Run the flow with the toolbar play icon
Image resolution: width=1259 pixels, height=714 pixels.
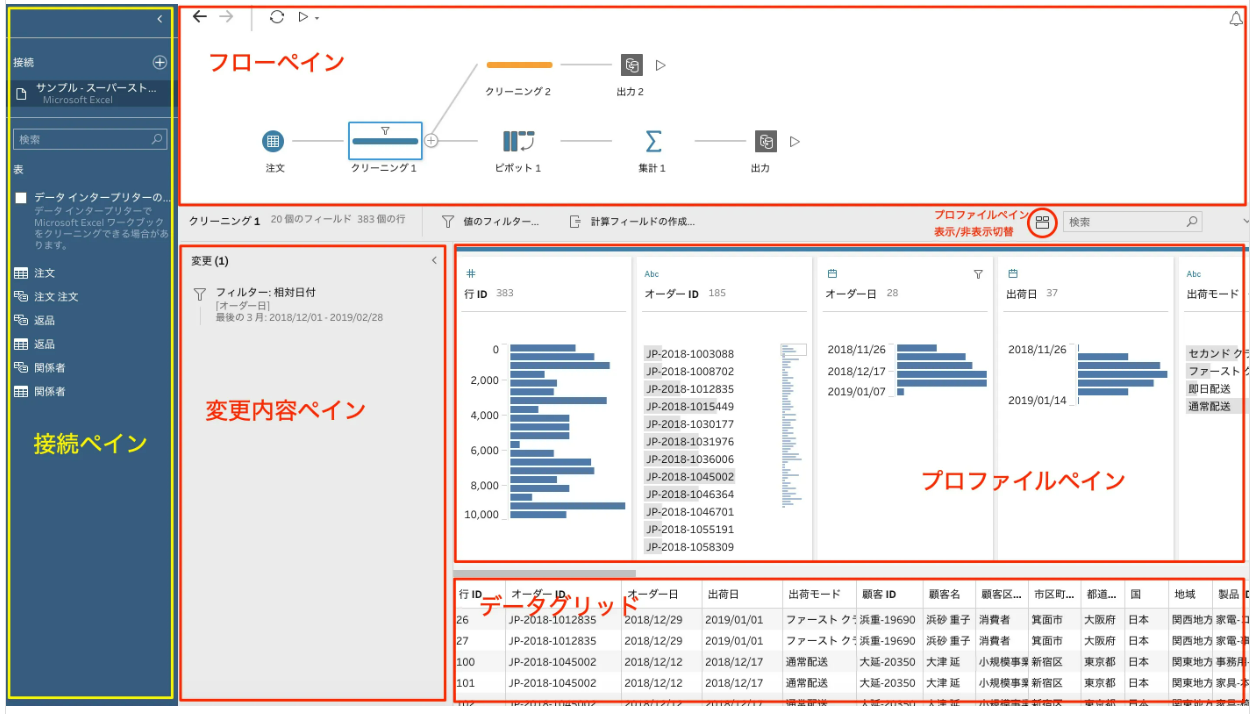[303, 17]
